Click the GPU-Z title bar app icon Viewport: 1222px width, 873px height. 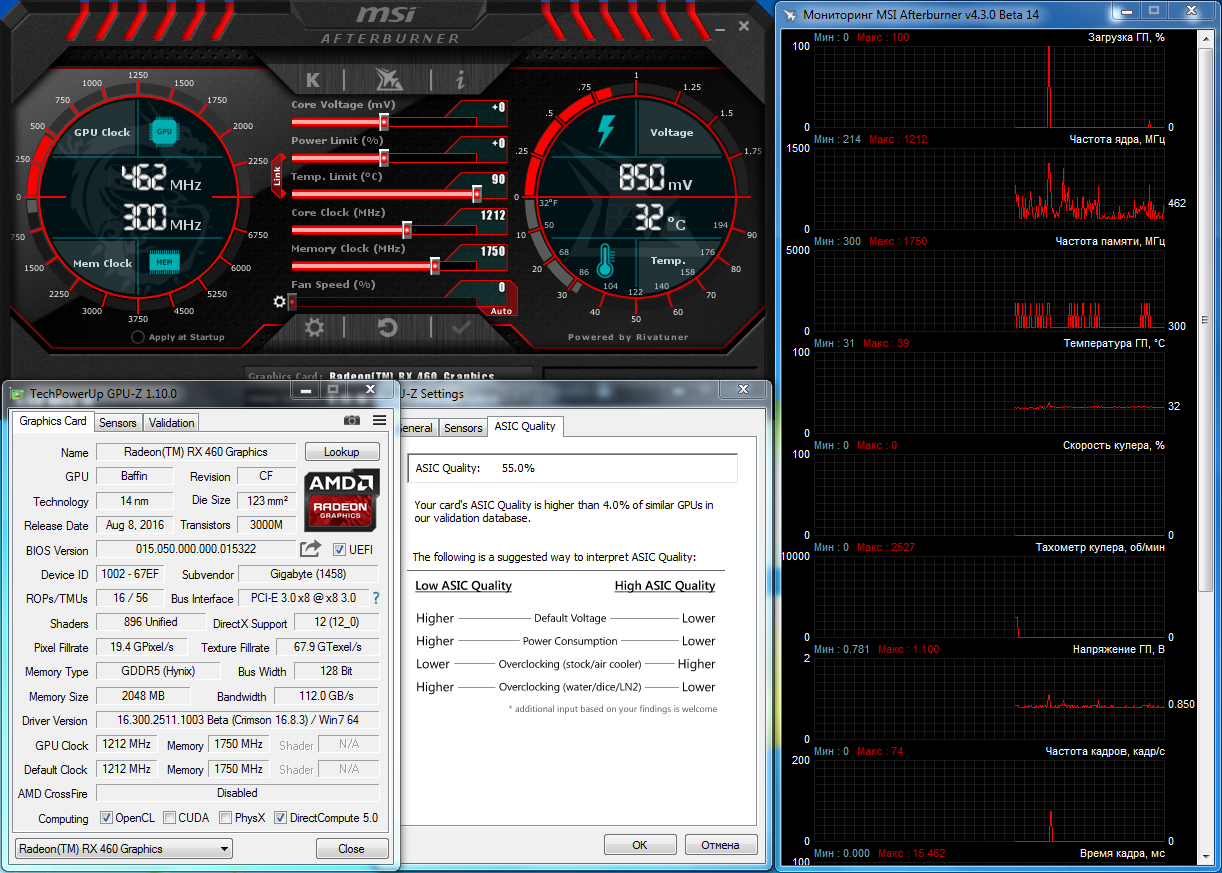(17, 392)
